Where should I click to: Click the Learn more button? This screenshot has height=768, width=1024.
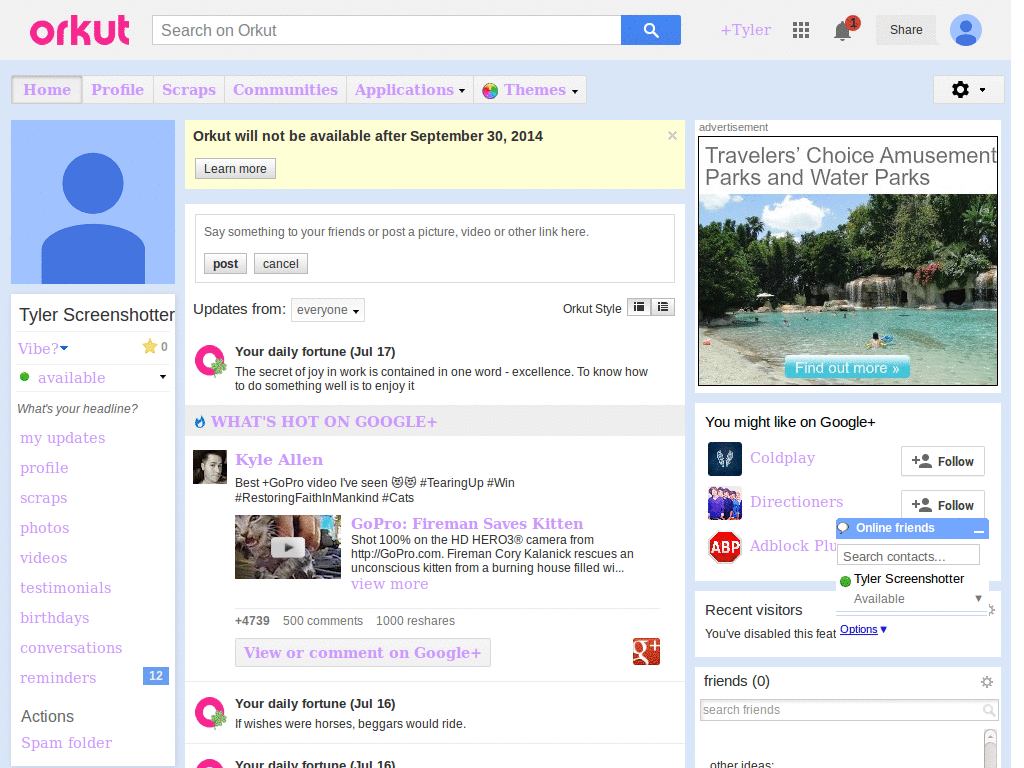point(235,168)
